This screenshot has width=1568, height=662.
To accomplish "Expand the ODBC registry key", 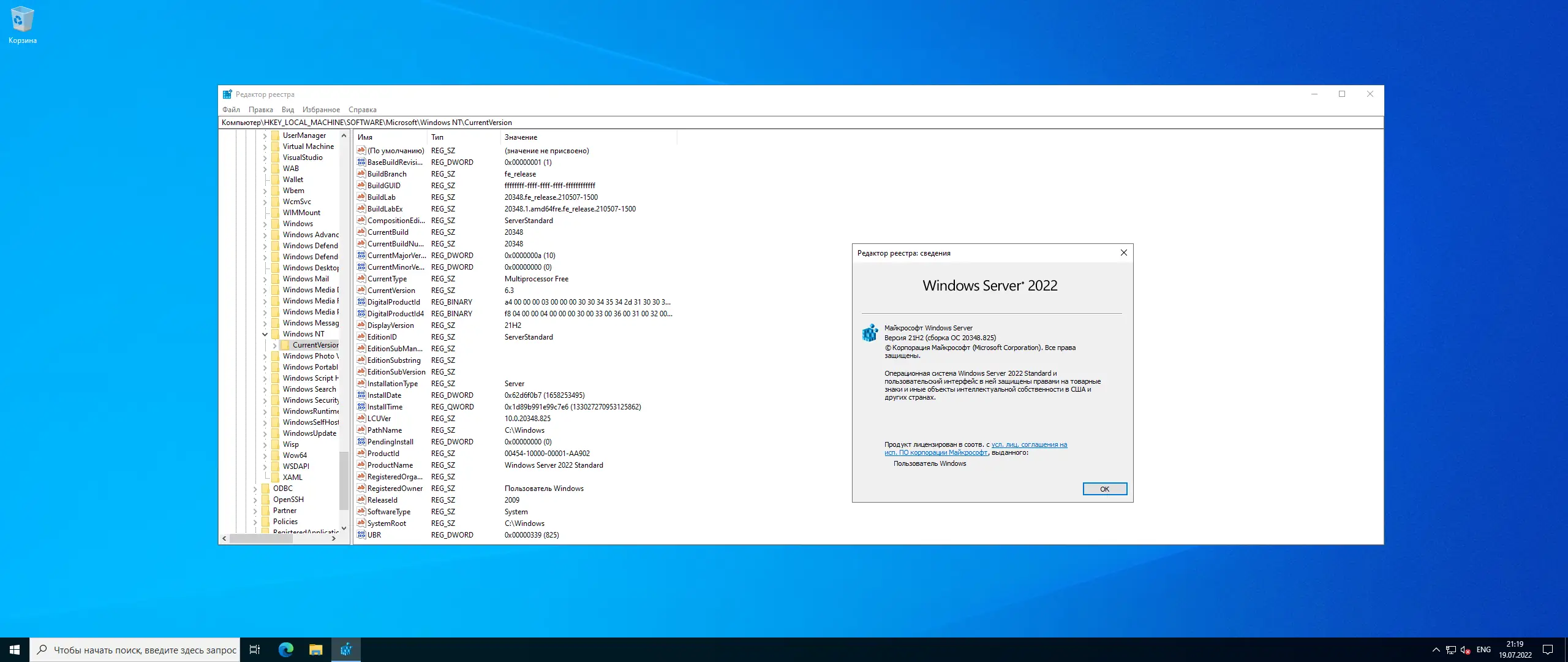I will (255, 489).
